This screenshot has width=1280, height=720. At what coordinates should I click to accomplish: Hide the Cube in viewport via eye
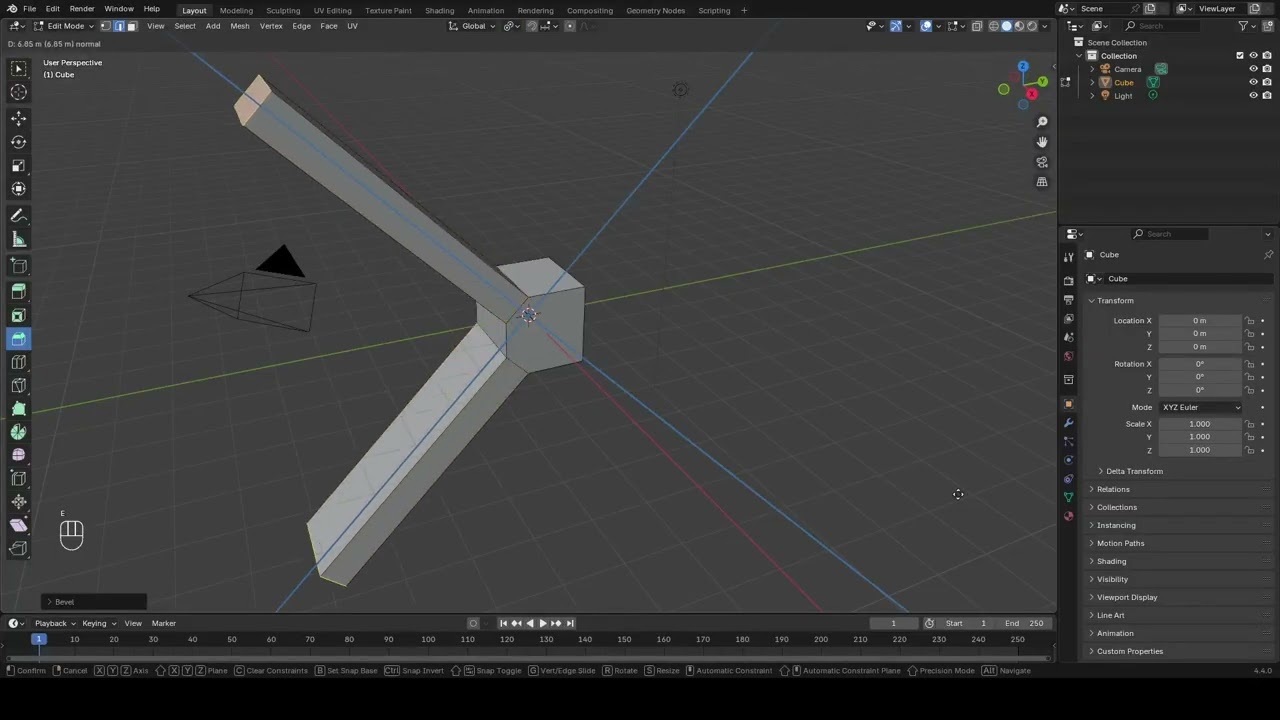coord(1253,82)
